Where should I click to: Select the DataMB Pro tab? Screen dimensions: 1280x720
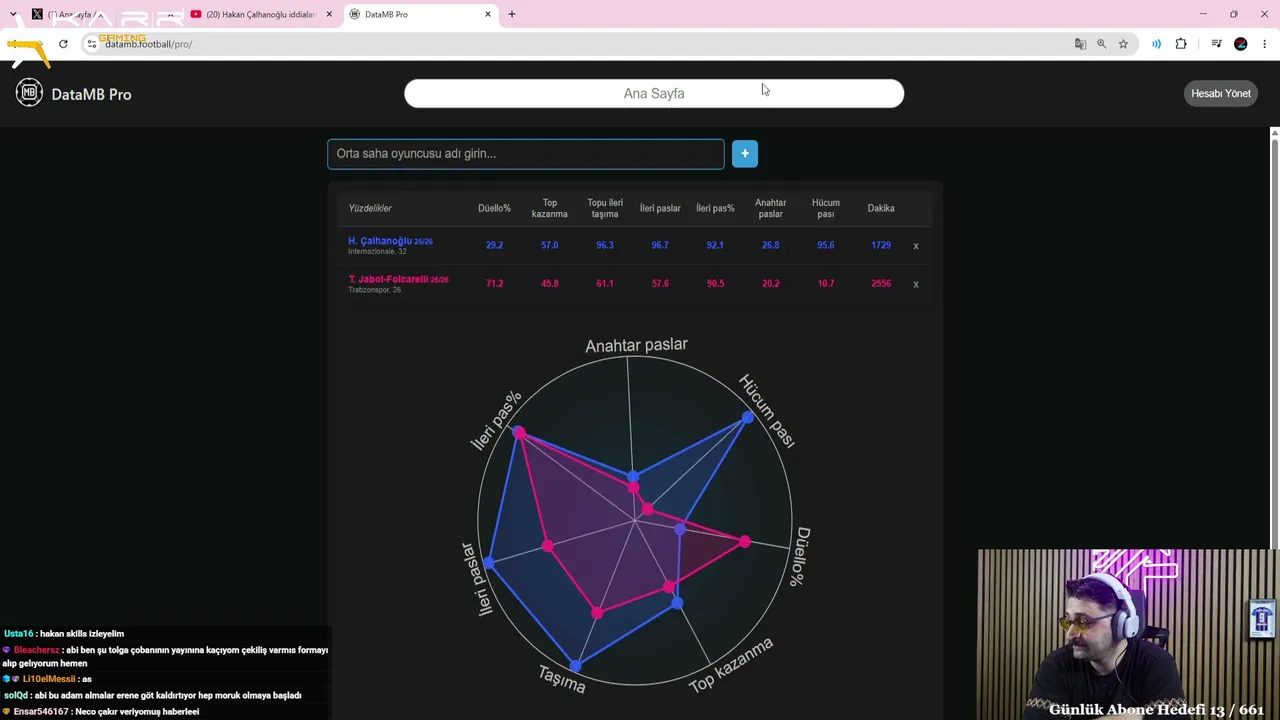(x=420, y=14)
